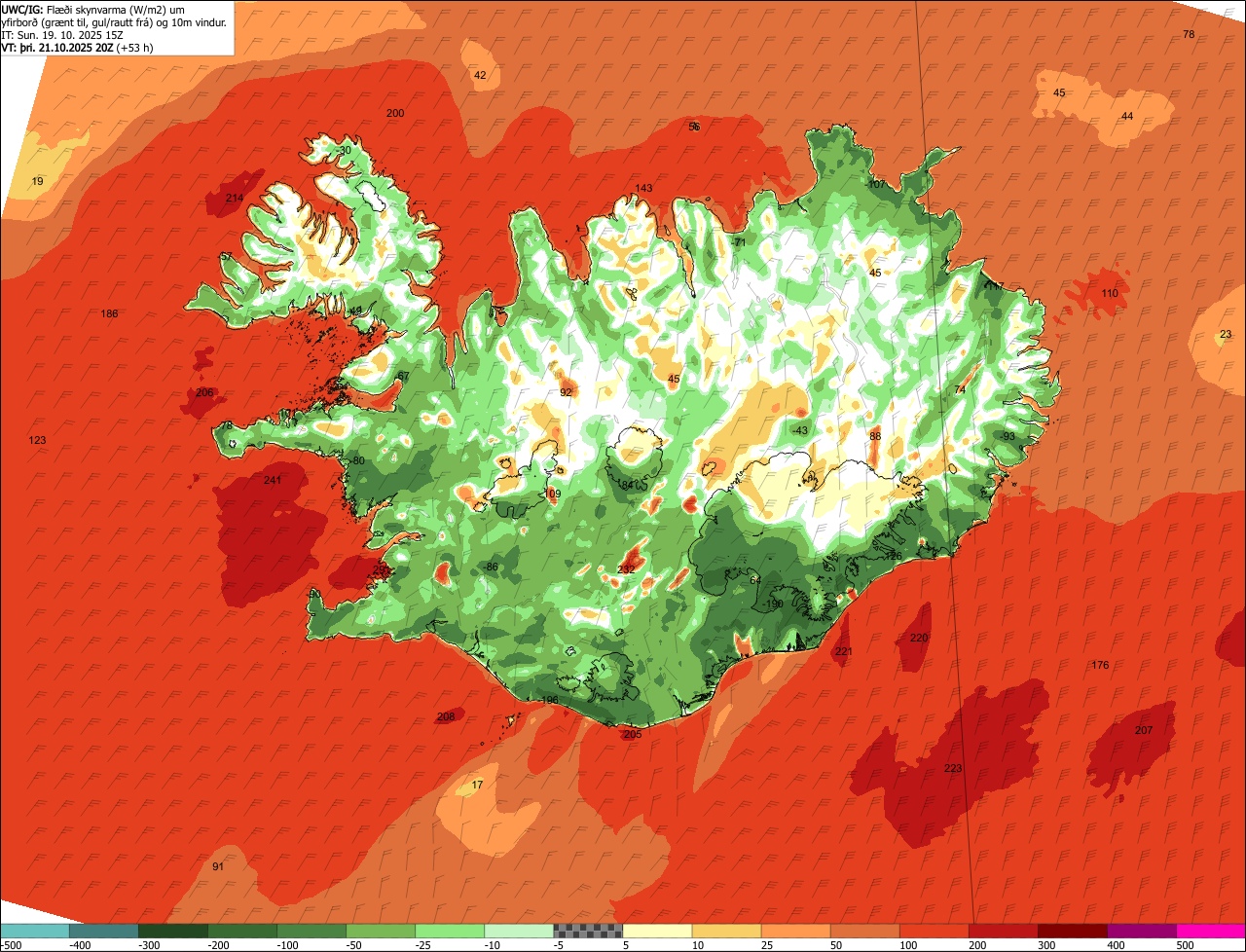Click the map value '17'
1246x952 pixels.
(477, 786)
